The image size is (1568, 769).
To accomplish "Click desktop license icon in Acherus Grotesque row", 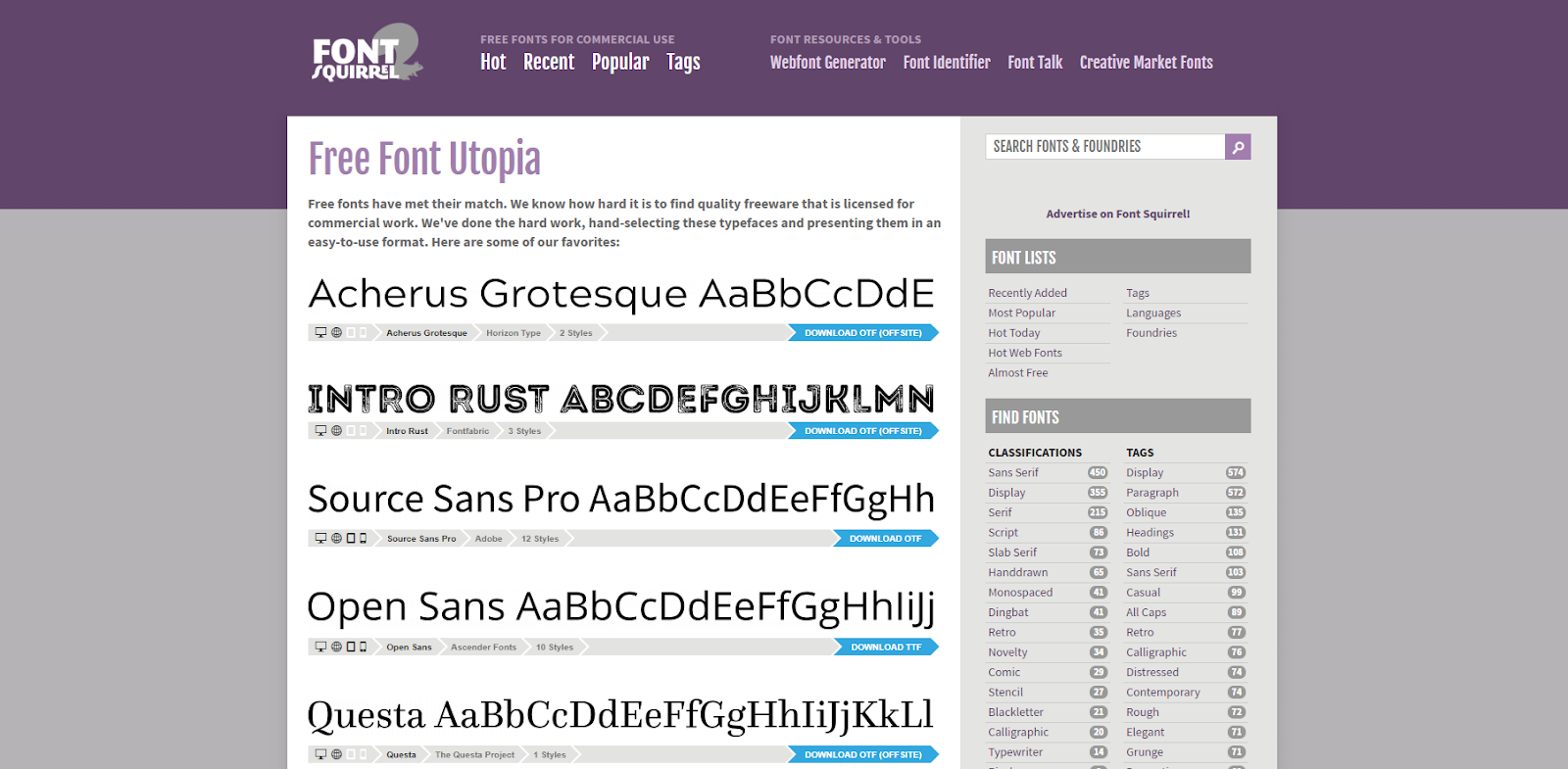I will coord(320,333).
